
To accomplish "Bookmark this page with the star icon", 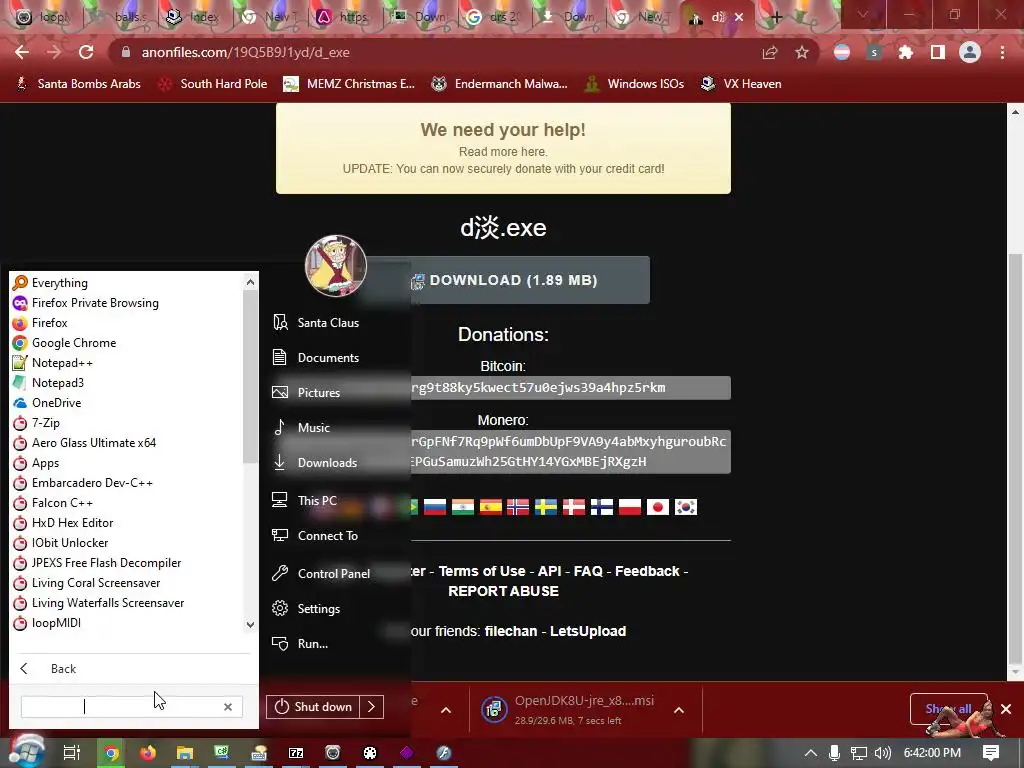I will tap(802, 52).
